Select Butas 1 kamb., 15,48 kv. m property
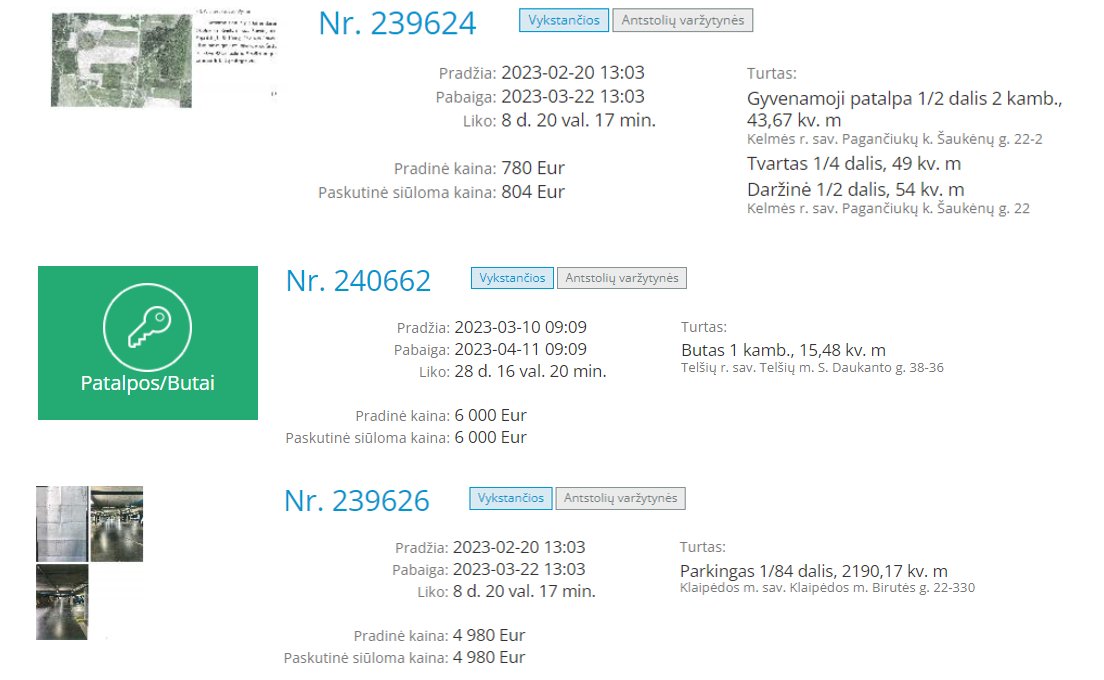The width and height of the screenshot is (1104, 680). 783,350
